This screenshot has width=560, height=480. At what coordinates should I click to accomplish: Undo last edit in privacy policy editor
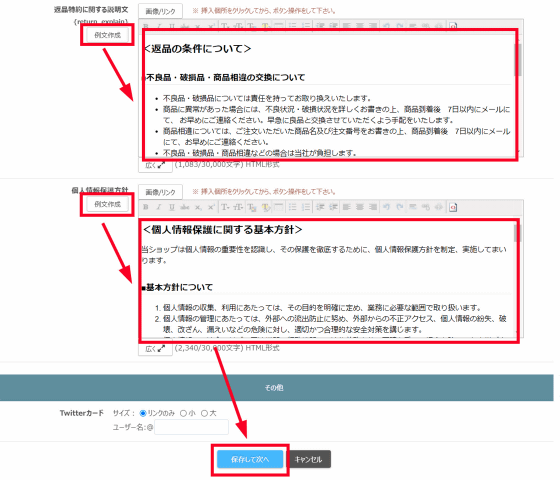[x=386, y=207]
